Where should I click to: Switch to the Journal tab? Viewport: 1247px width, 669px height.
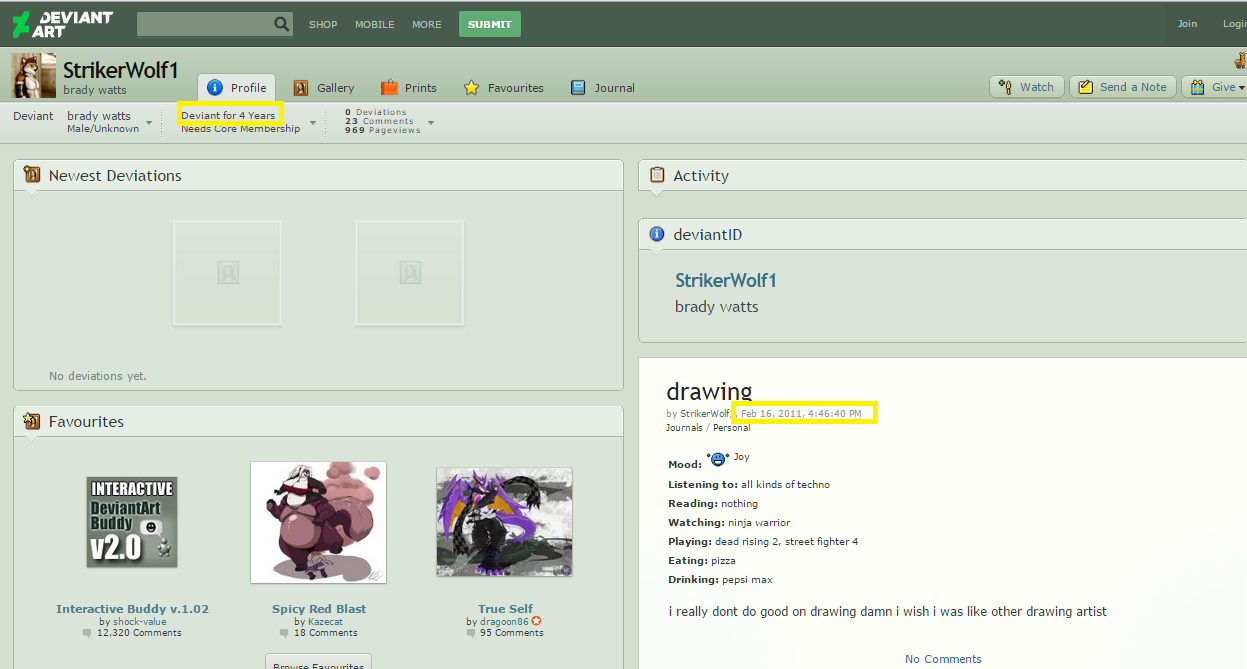coord(603,88)
